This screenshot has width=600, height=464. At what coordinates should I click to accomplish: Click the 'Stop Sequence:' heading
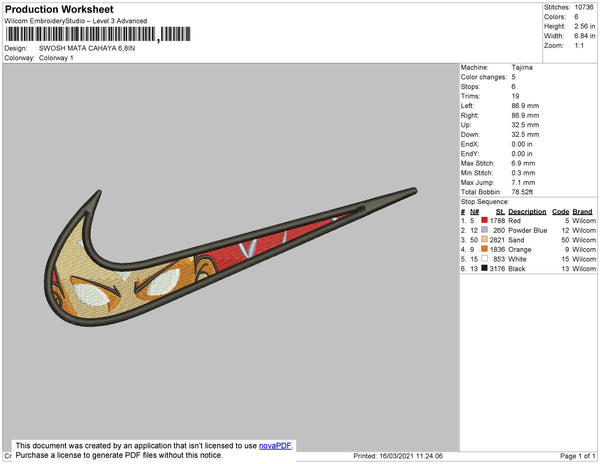[x=485, y=202]
